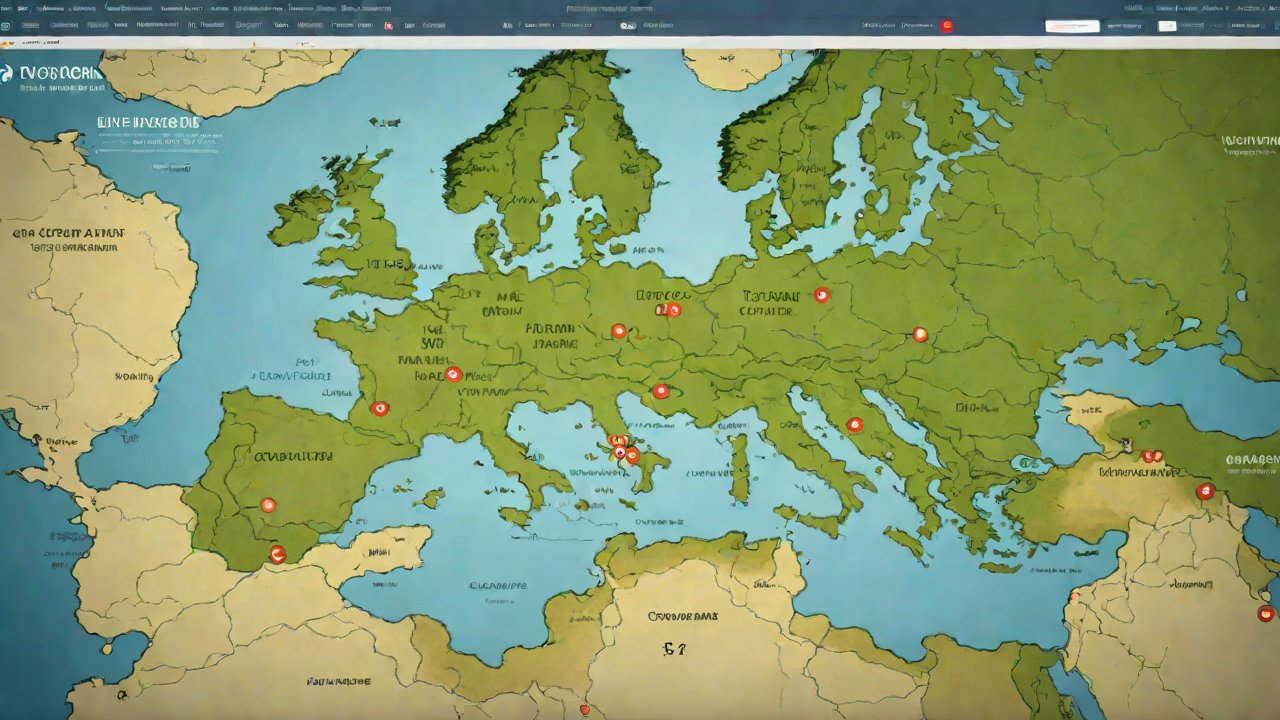Select the red map marker in southern Spain
The width and height of the screenshot is (1280, 720).
click(277, 554)
